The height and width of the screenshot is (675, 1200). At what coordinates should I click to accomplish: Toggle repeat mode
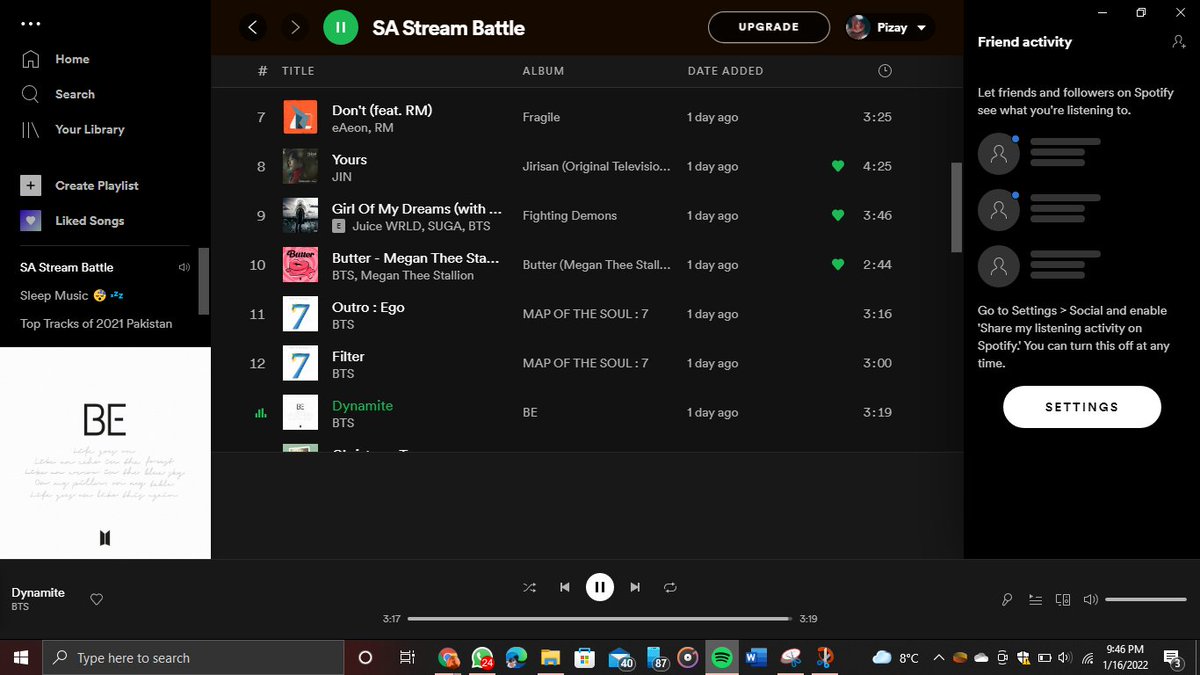point(670,587)
